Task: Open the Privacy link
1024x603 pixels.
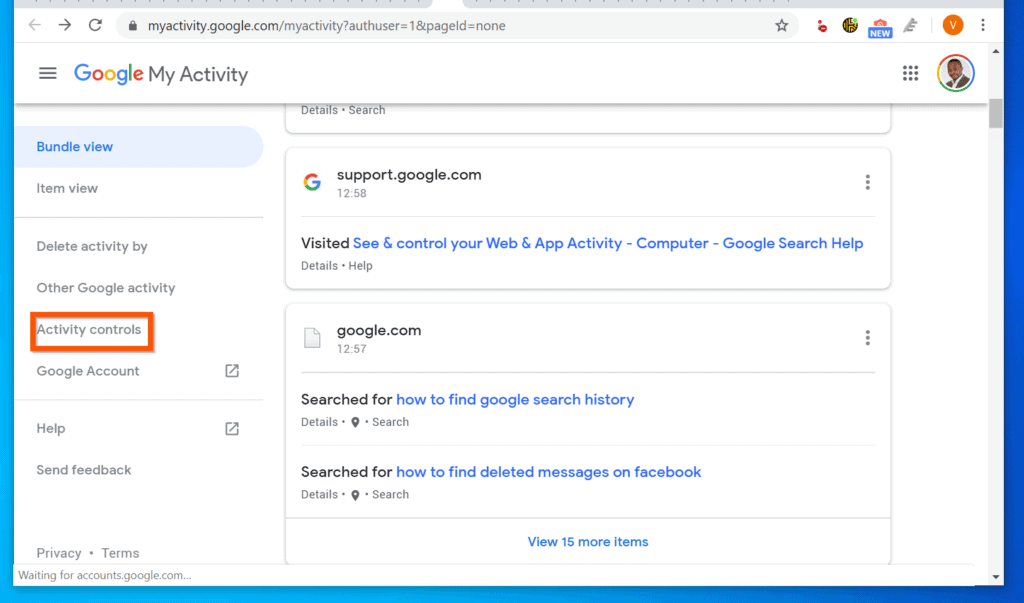Action: 59,553
